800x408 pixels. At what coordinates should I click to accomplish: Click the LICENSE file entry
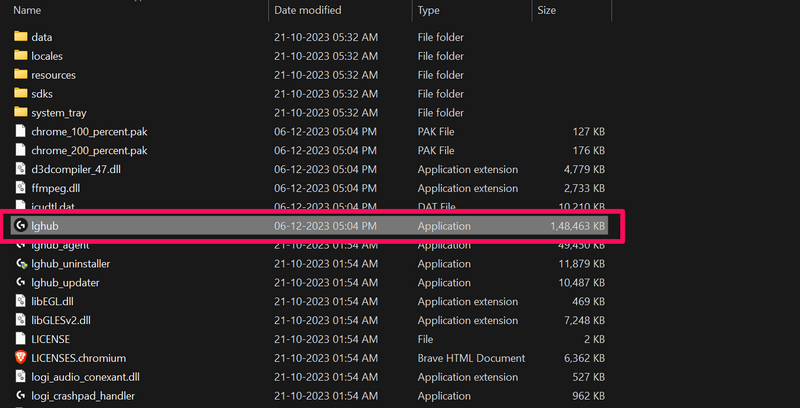coord(51,339)
